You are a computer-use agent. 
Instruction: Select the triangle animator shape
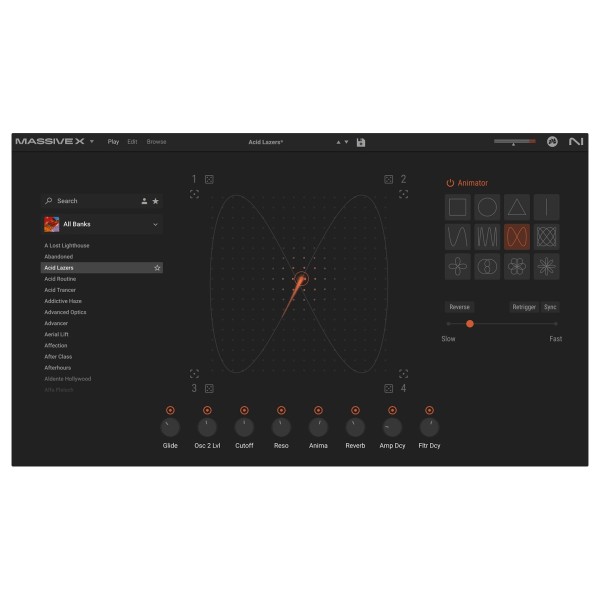click(x=517, y=207)
